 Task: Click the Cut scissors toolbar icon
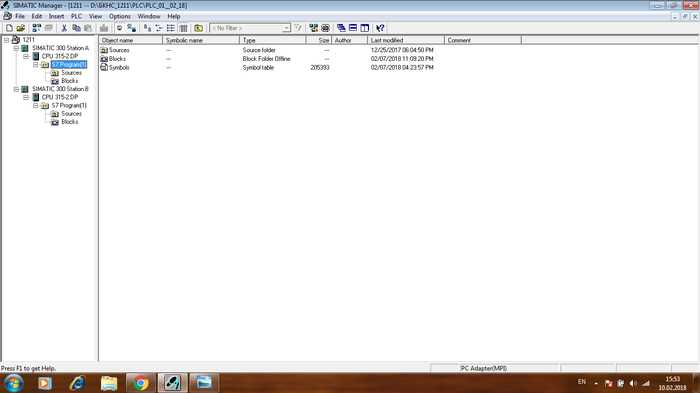[64, 28]
